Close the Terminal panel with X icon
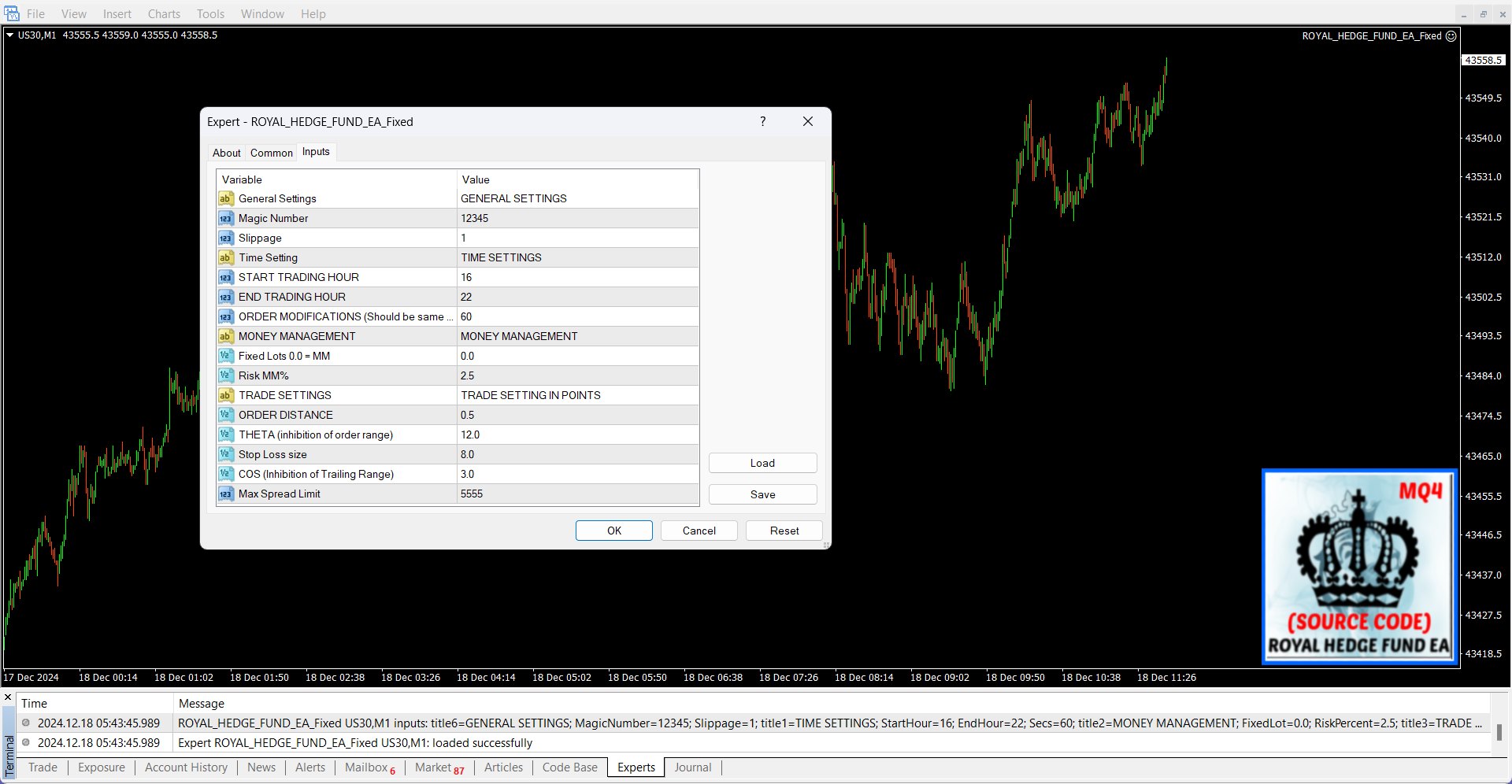This screenshot has height=784, width=1512. pos(8,697)
